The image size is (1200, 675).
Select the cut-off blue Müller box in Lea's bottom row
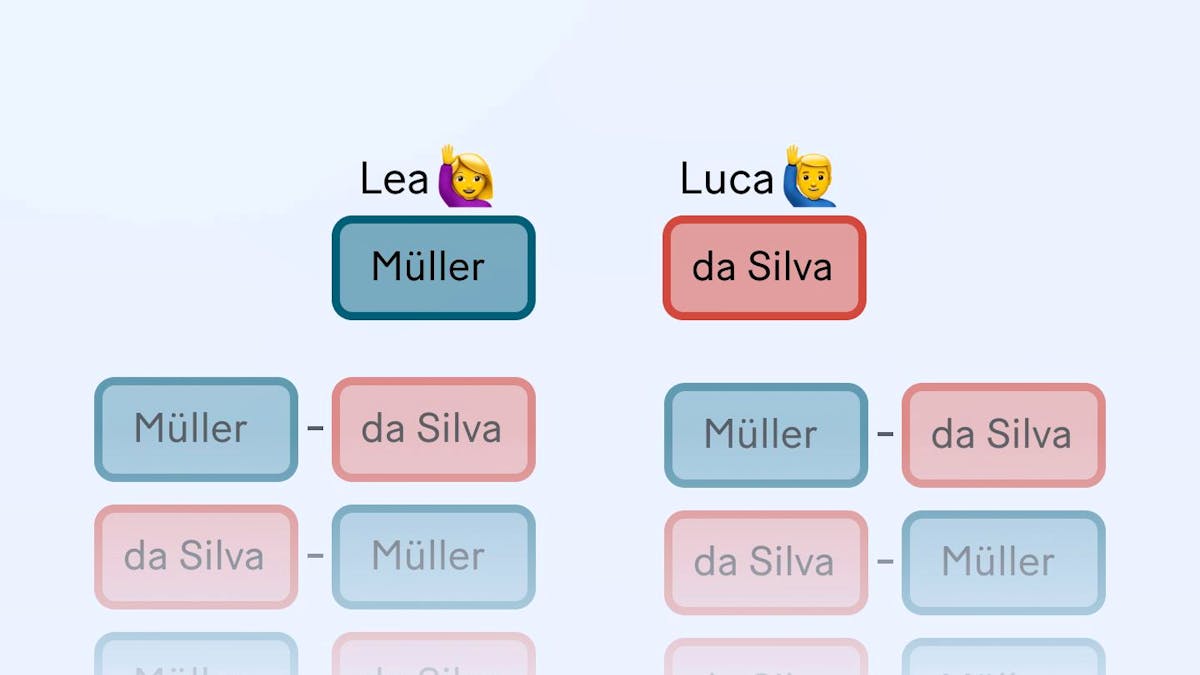[196, 654]
